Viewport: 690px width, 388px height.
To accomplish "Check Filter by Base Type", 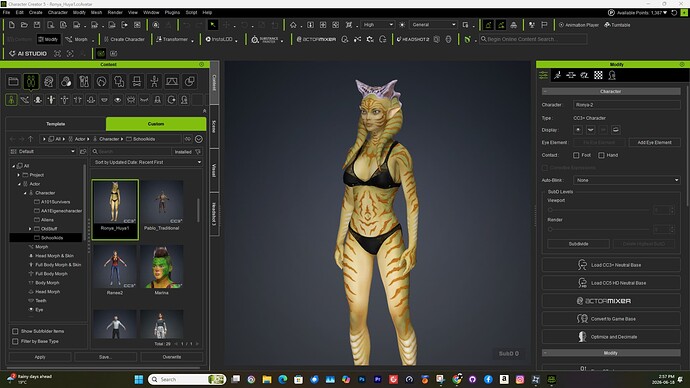I will pos(15,341).
